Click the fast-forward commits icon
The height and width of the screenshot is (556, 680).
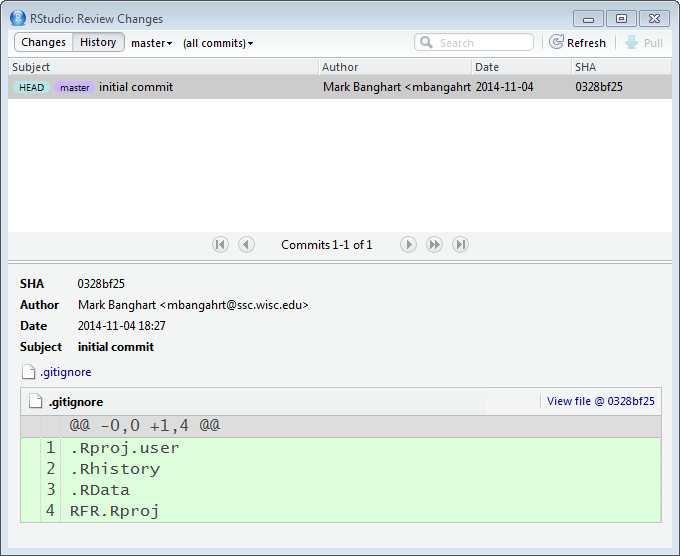(x=434, y=245)
